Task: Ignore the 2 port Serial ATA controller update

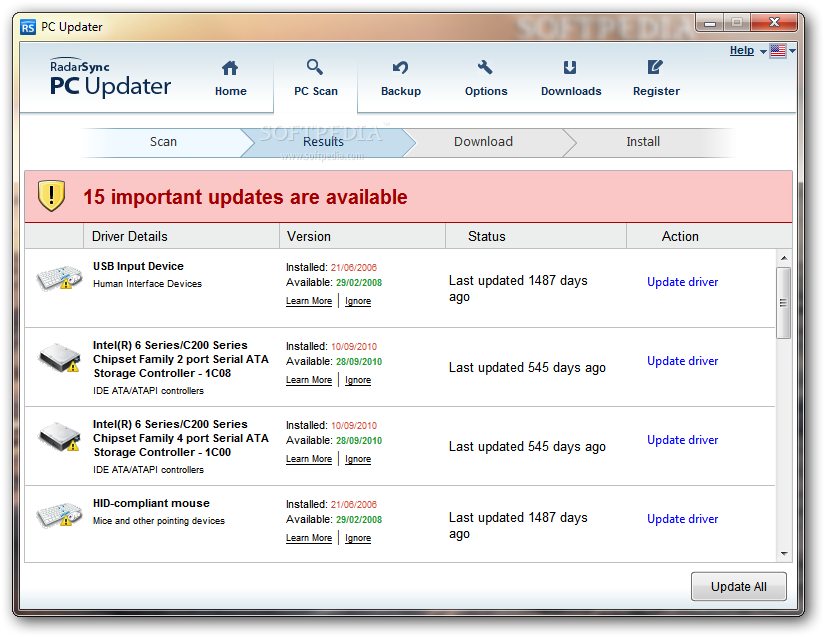Action: click(358, 380)
